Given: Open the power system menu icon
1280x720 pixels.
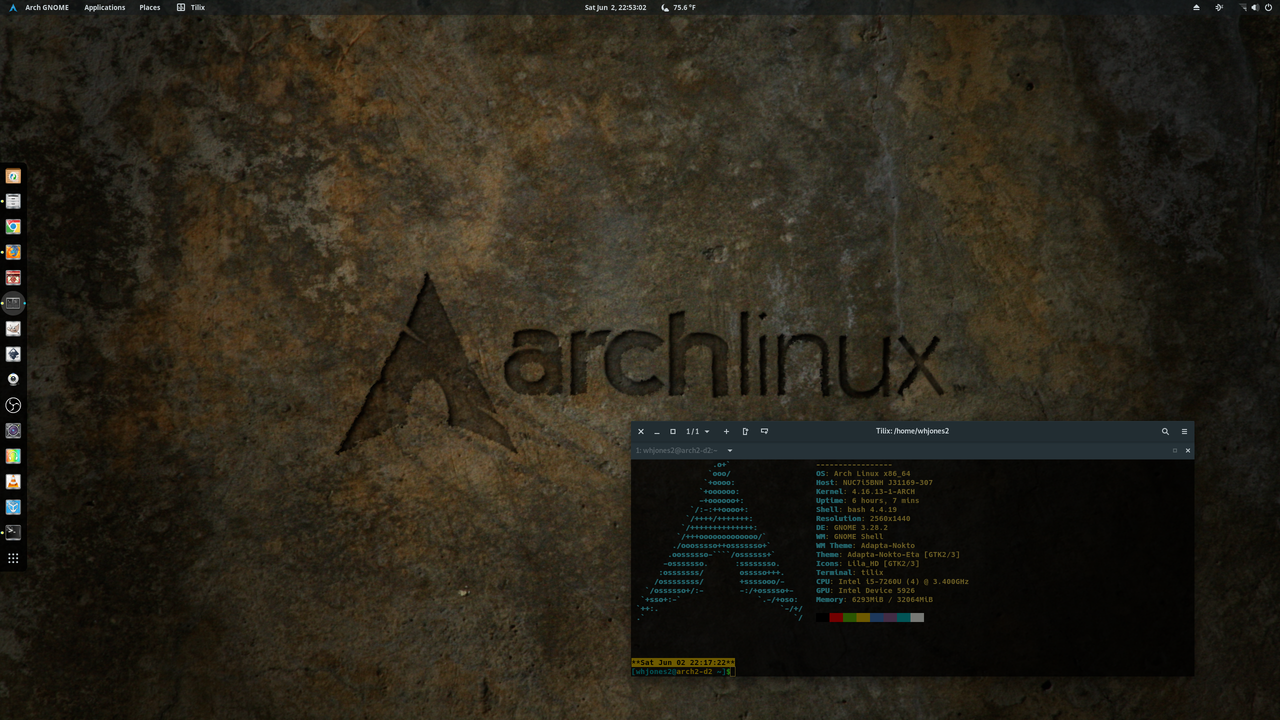Looking at the screenshot, I should tap(1268, 7).
